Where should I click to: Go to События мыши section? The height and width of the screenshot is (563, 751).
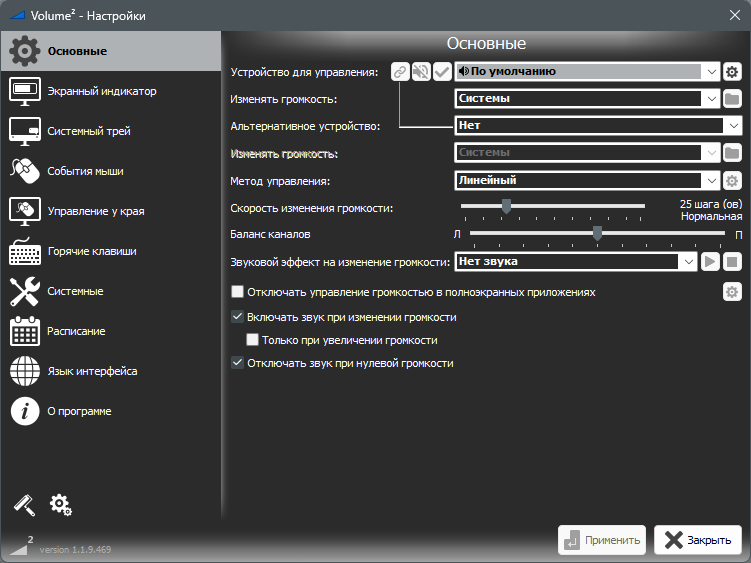pos(111,171)
